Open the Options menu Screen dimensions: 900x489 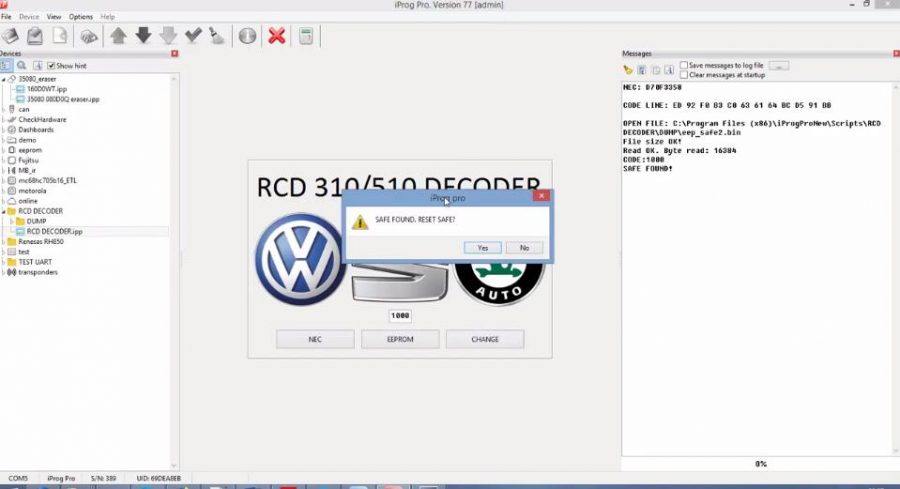(x=81, y=17)
